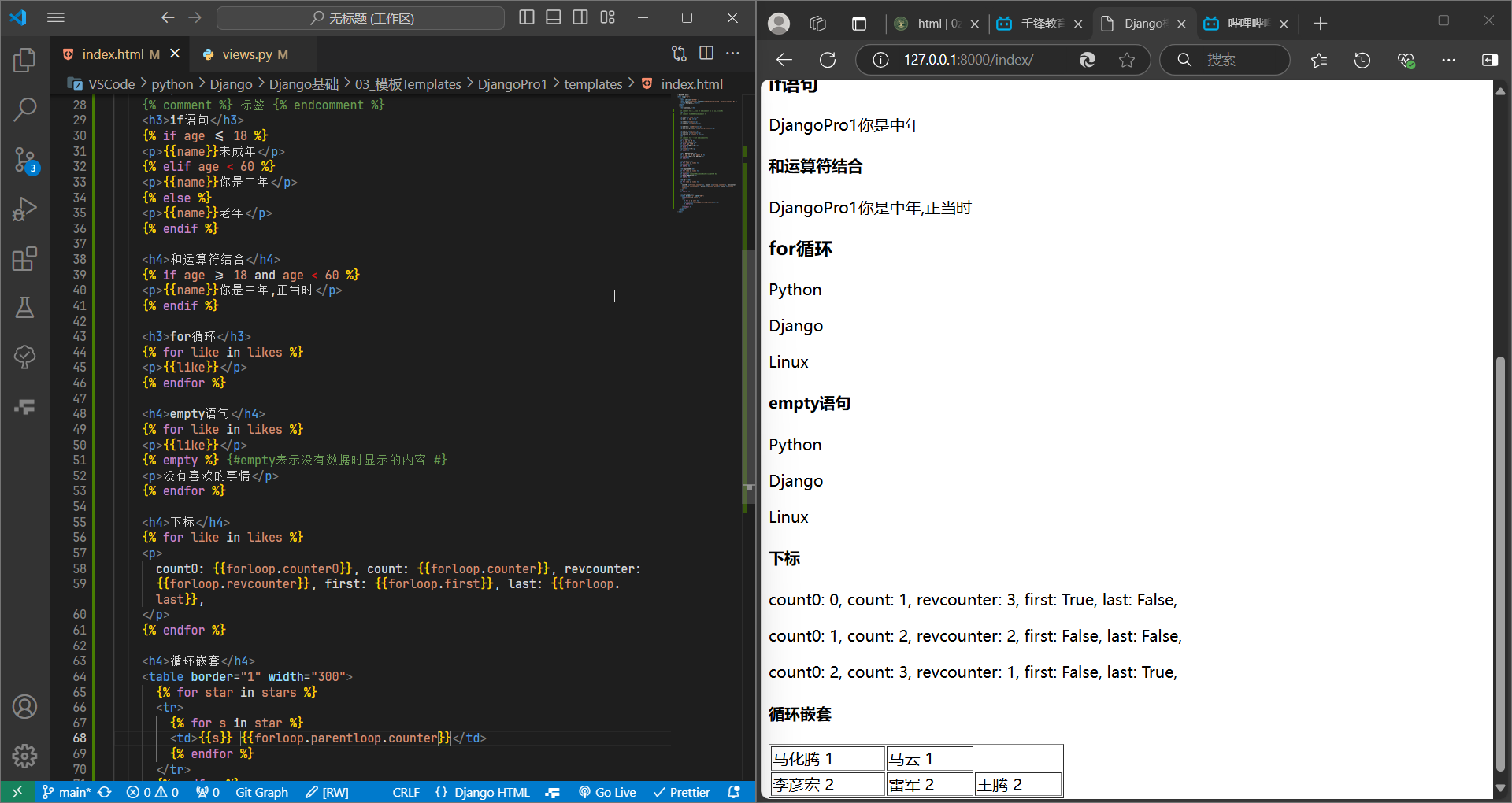Refresh the browser page
Screen dimensions: 1512x803
828,60
